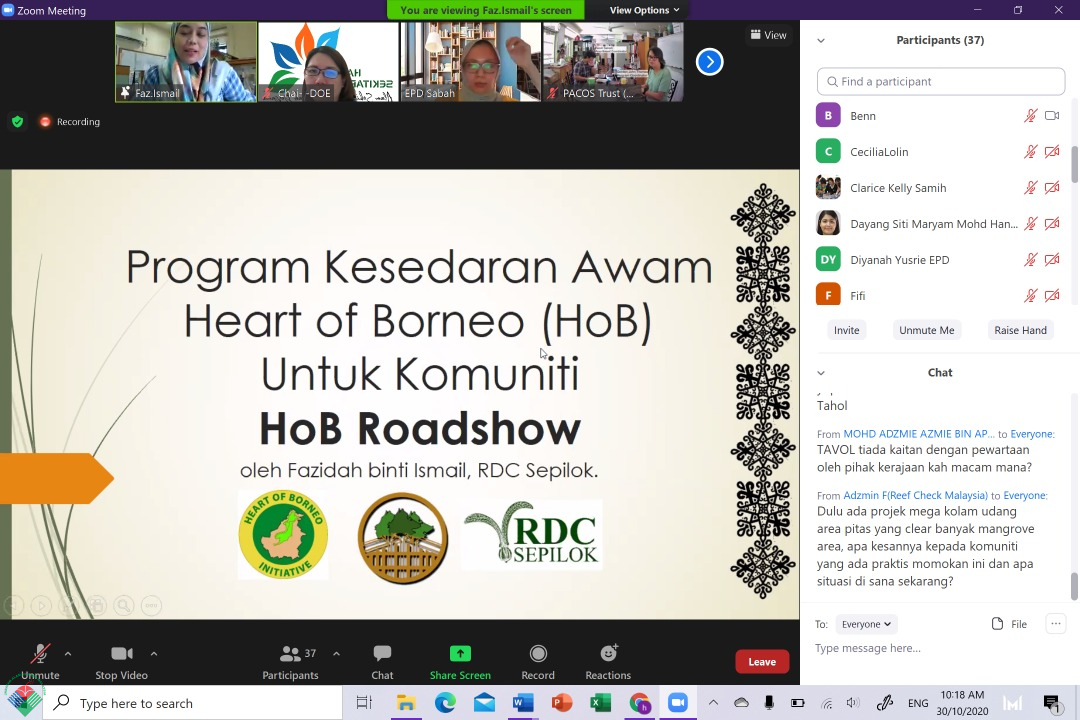Select Faz.Ismail video thumbnail
This screenshot has height=720, width=1080.
click(186, 62)
